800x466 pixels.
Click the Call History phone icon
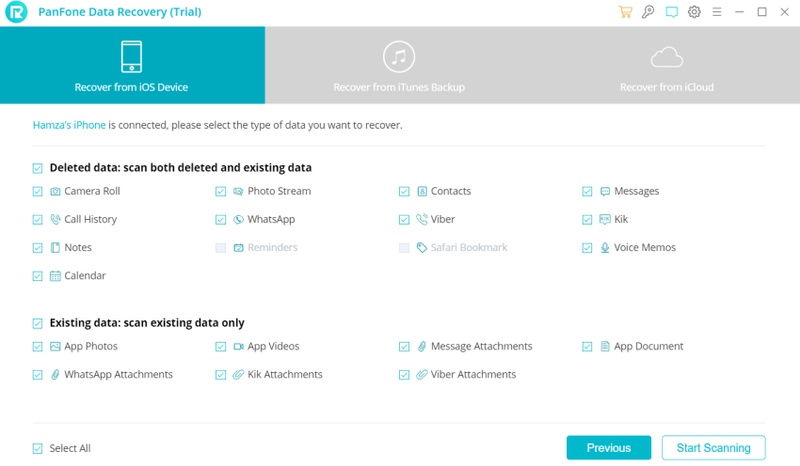tap(55, 219)
